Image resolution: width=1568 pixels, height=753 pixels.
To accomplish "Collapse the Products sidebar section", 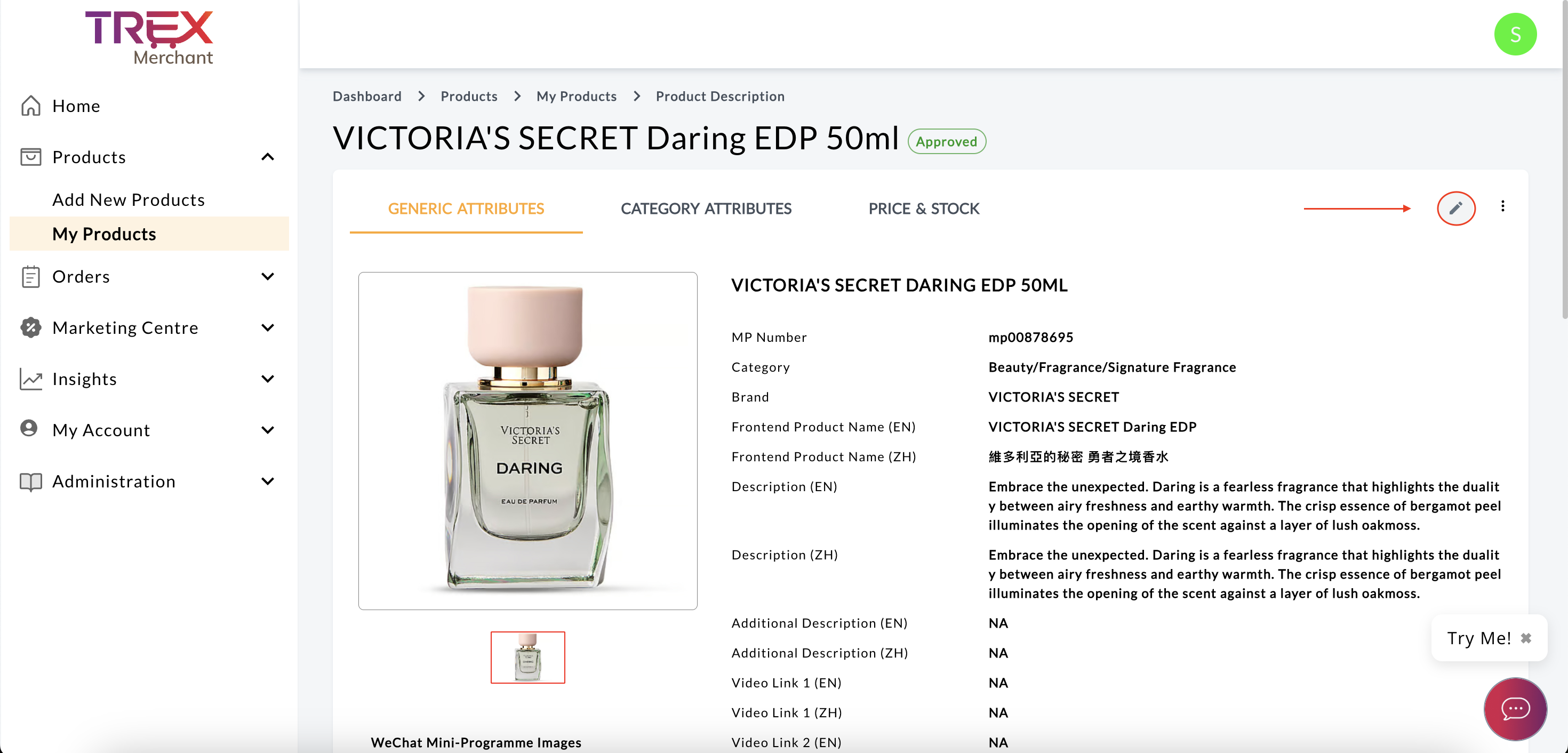I will (x=267, y=157).
